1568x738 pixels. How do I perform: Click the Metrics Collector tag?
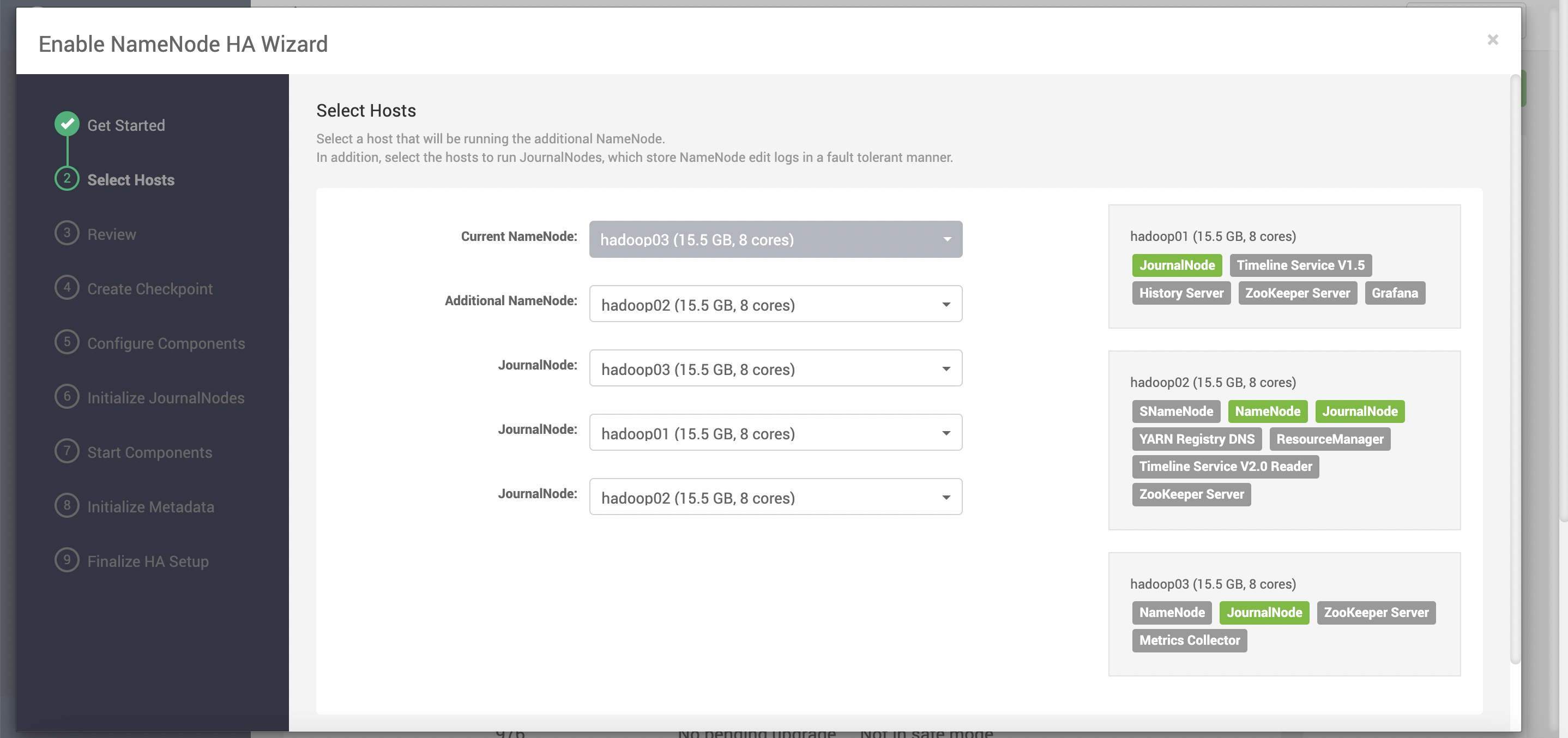click(1190, 640)
